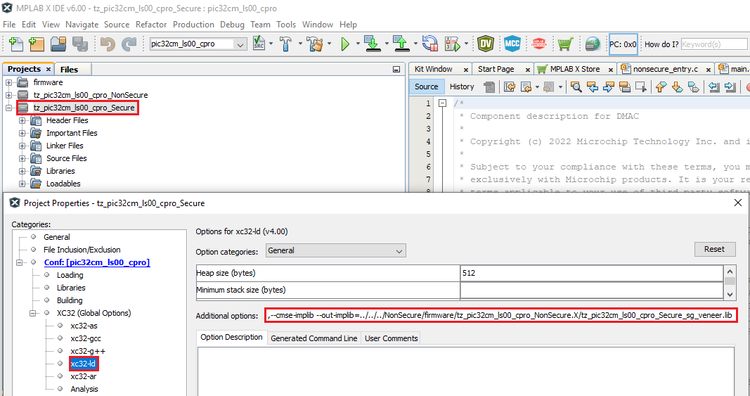Open the pic32cm_ls00_cpro configuration dropdown
Image resolution: width=750 pixels, height=396 pixels.
240,44
